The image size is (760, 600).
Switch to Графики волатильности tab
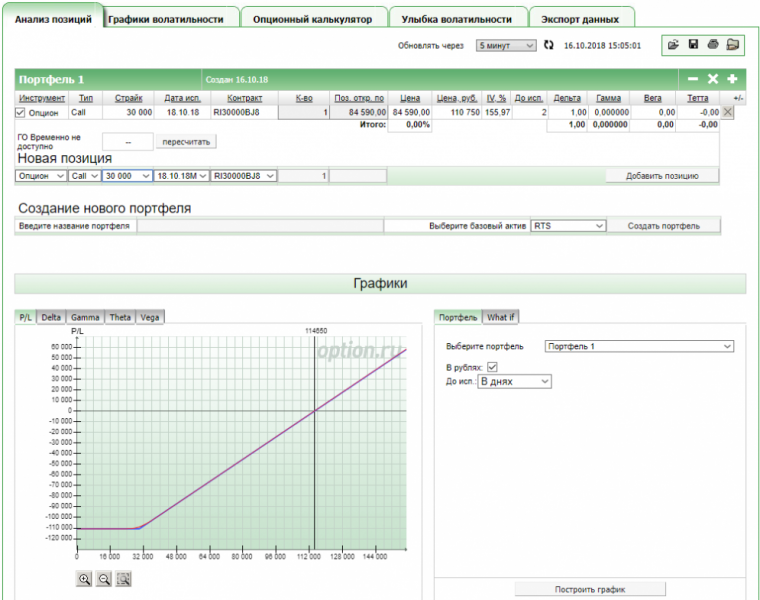pyautogui.click(x=166, y=19)
